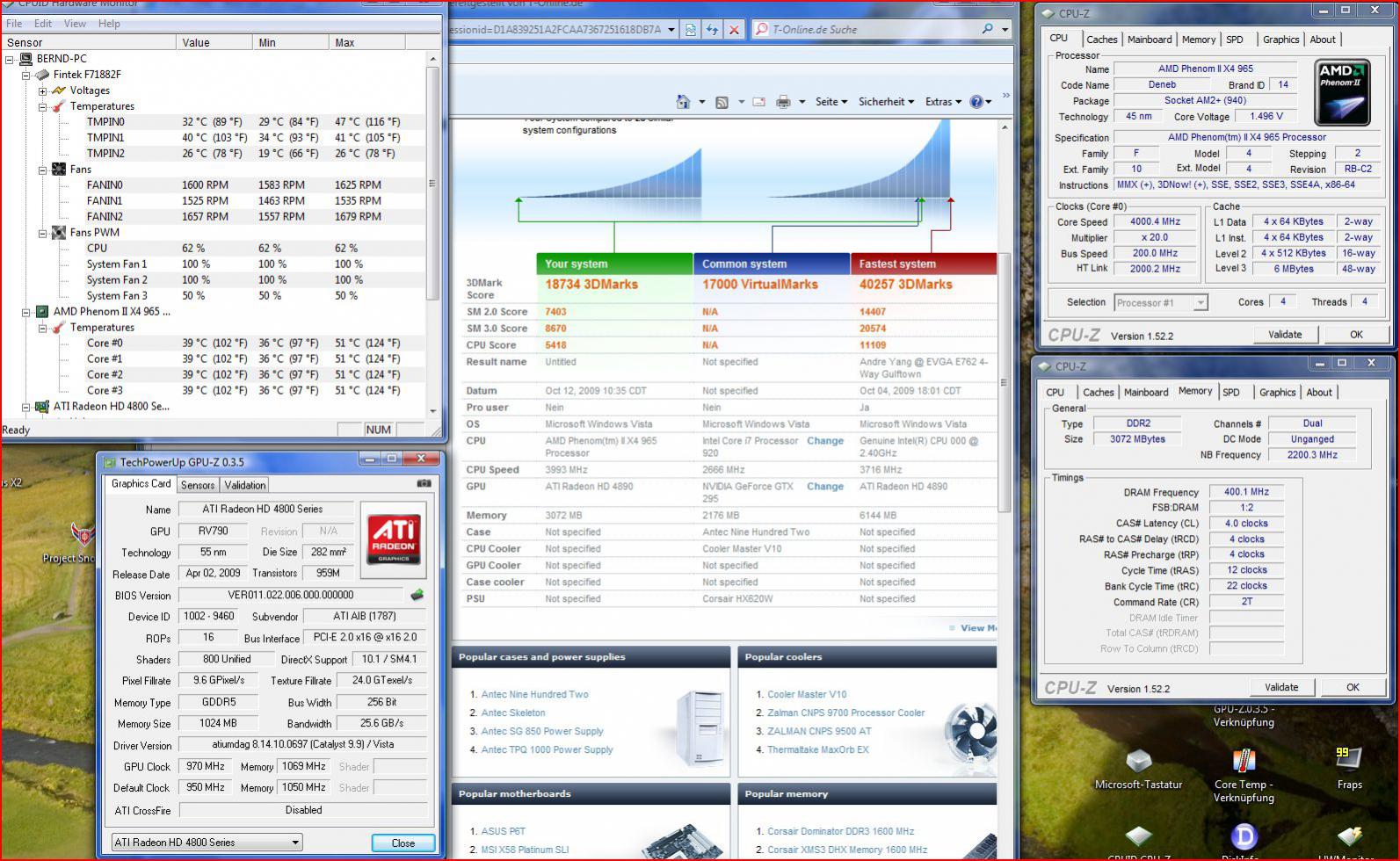Click OK in the lower CPU-Z window
Screen dimensions: 1400x861
pyautogui.click(x=1353, y=688)
